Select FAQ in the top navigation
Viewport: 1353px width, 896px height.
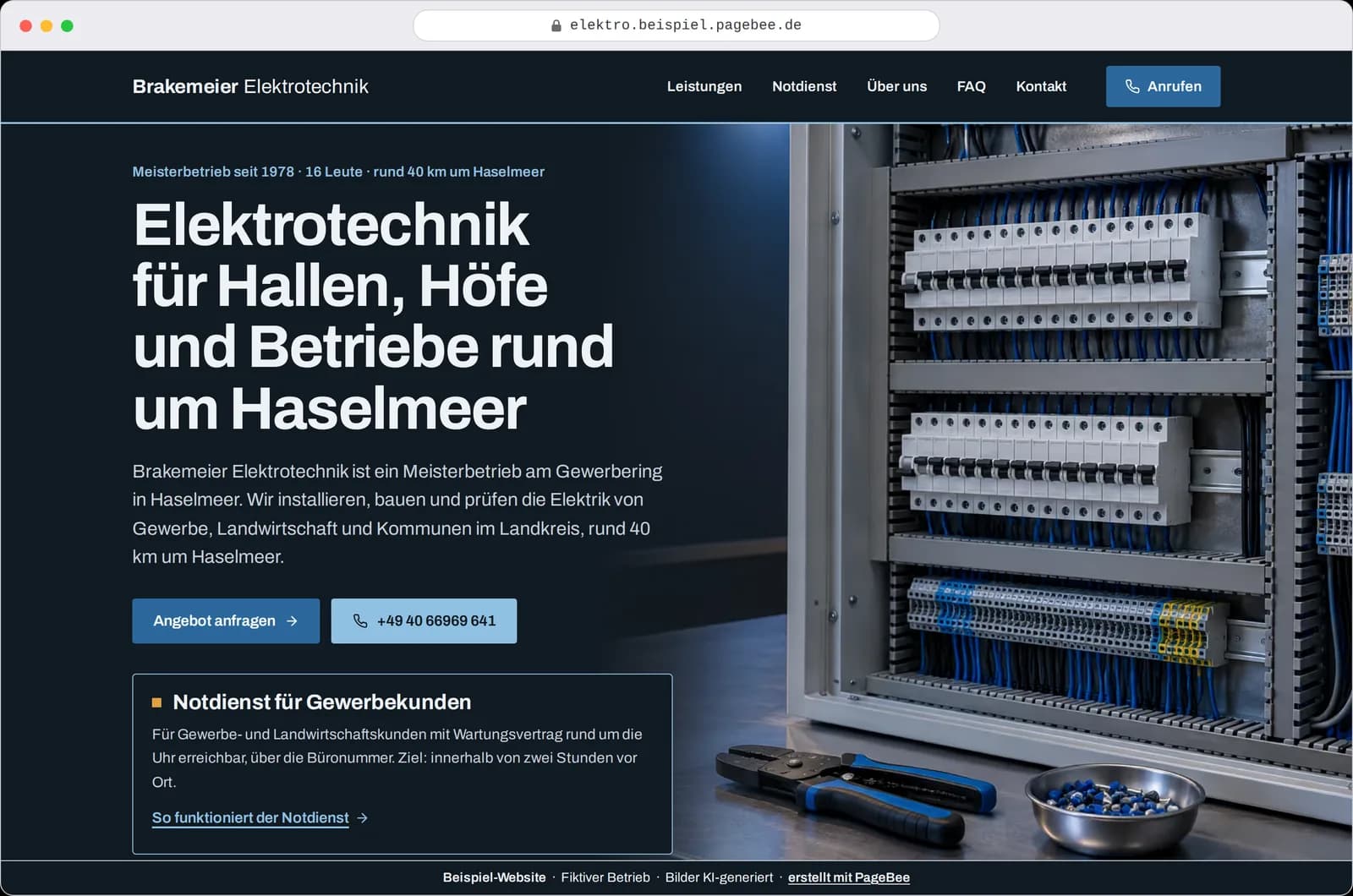click(x=971, y=86)
